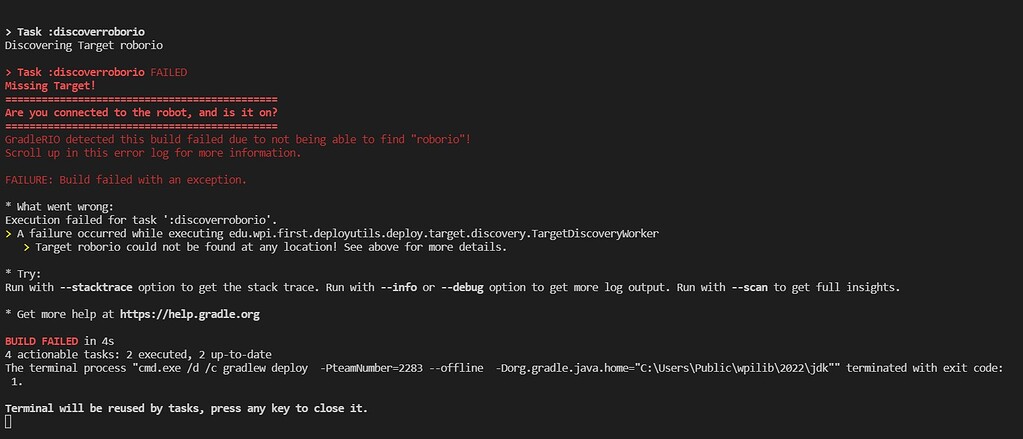Click the red 'Missing Target!' message
This screenshot has width=1023, height=439.
point(50,86)
